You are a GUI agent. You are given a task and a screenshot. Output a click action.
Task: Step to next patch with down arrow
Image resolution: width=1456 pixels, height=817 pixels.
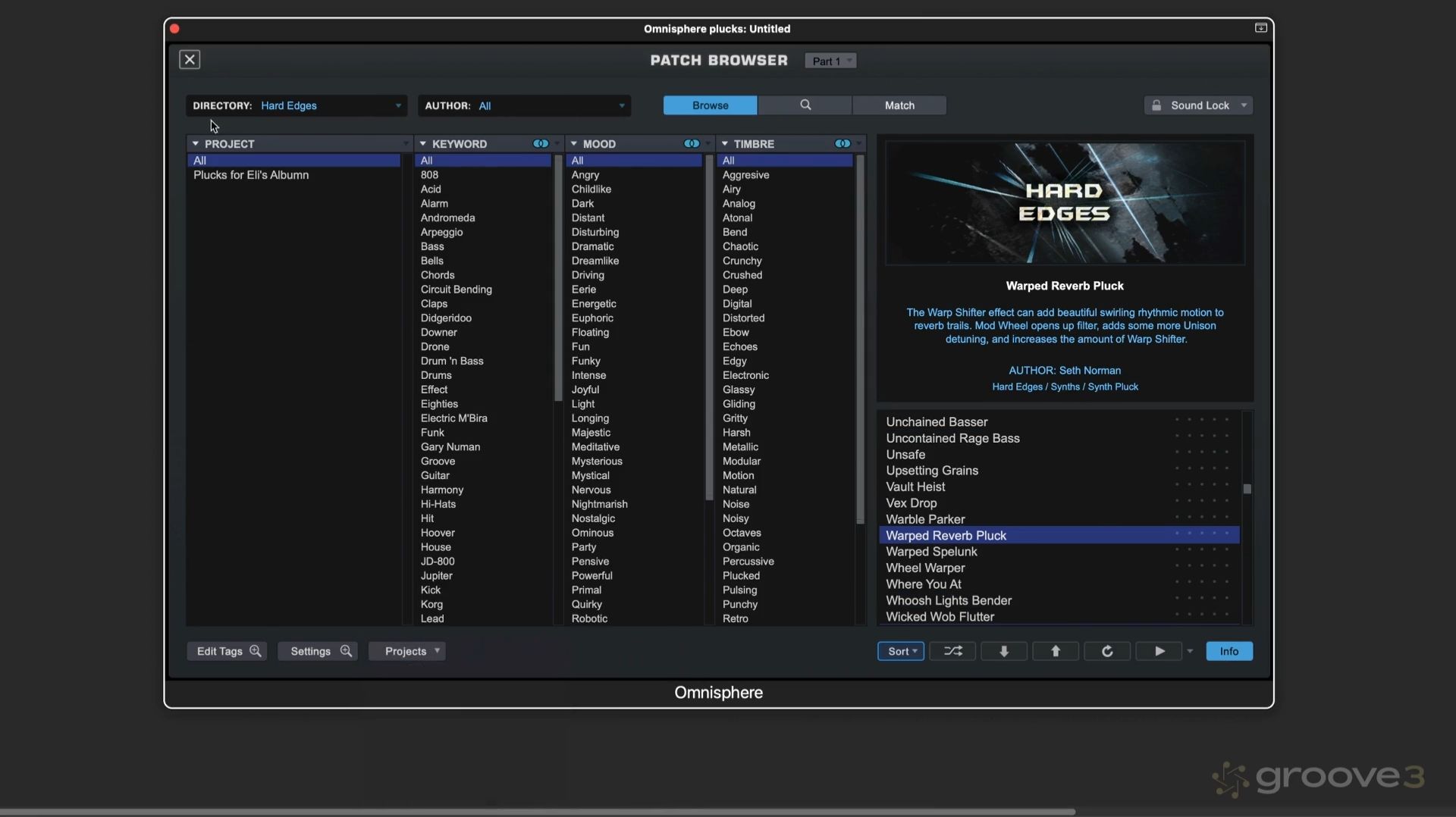click(1004, 651)
